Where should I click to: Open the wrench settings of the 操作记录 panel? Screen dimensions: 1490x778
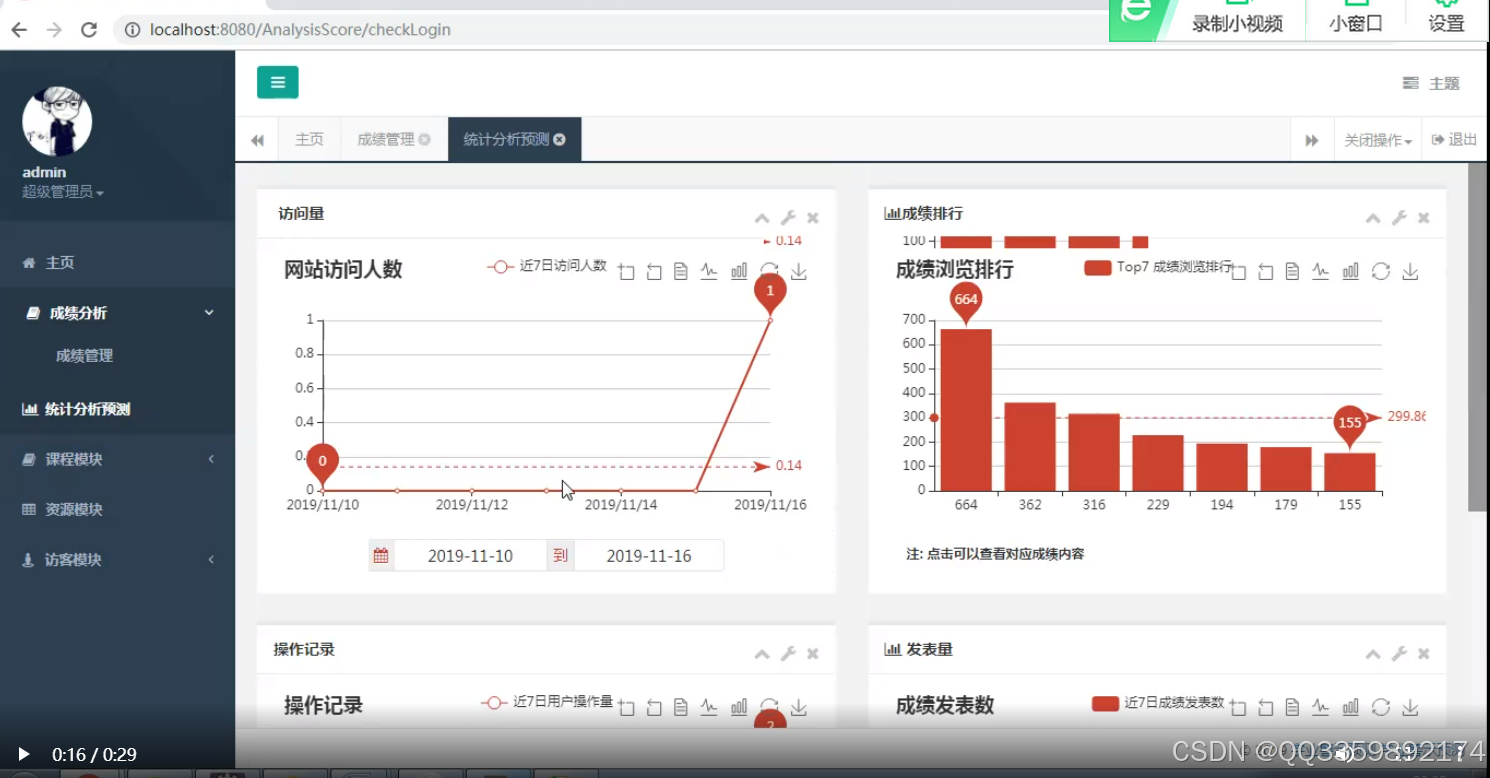pyautogui.click(x=788, y=654)
